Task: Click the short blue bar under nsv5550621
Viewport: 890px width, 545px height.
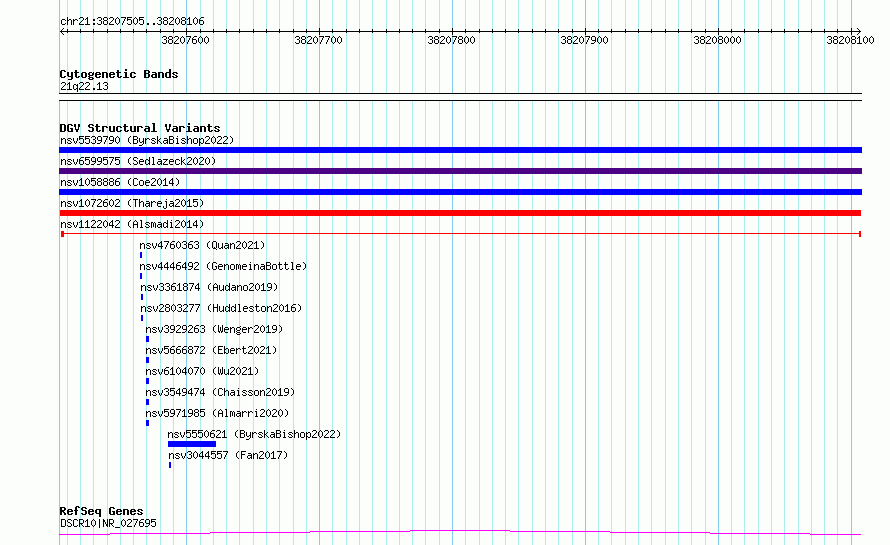Action: point(192,444)
